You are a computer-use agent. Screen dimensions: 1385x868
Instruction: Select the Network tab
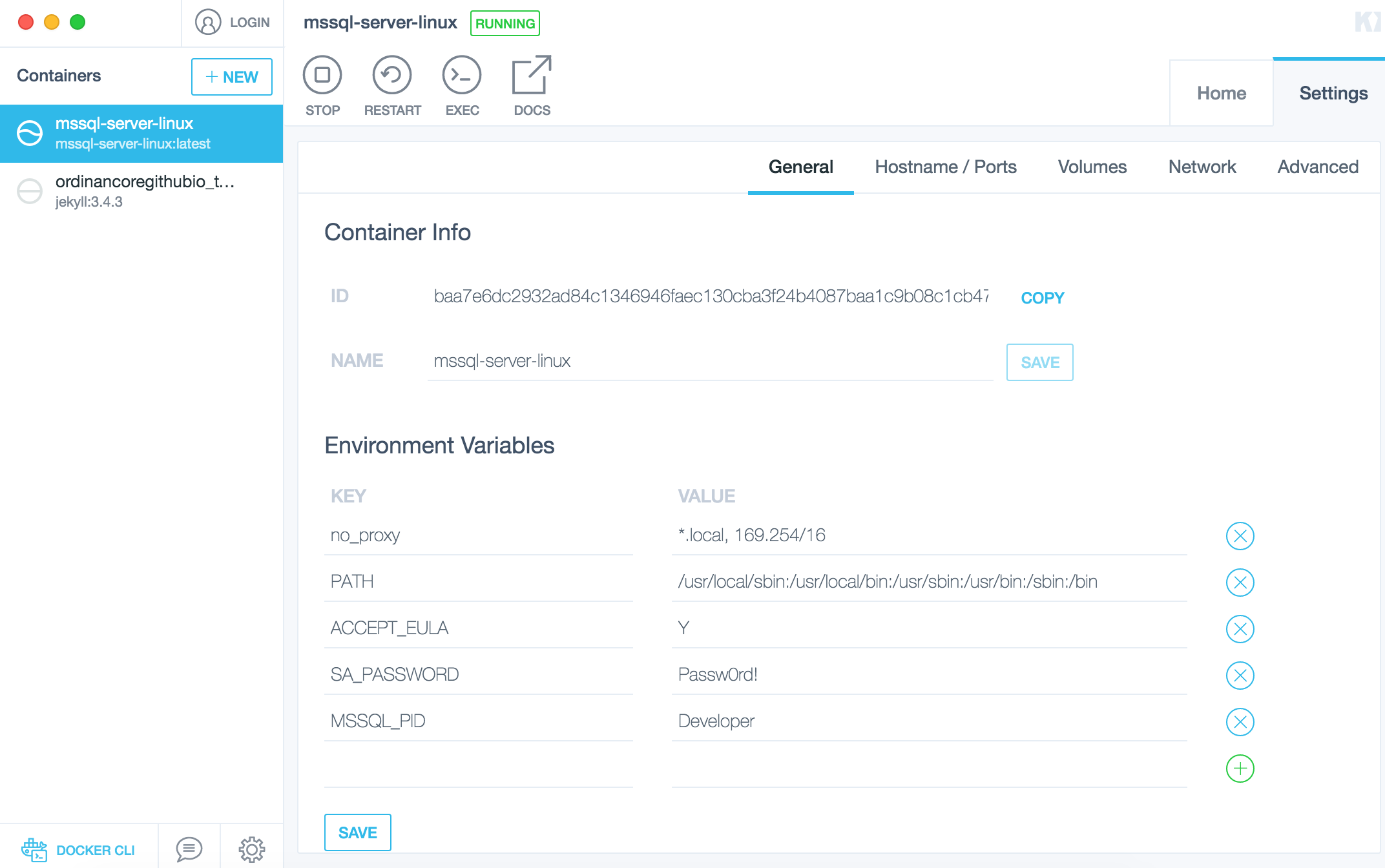pos(1202,167)
